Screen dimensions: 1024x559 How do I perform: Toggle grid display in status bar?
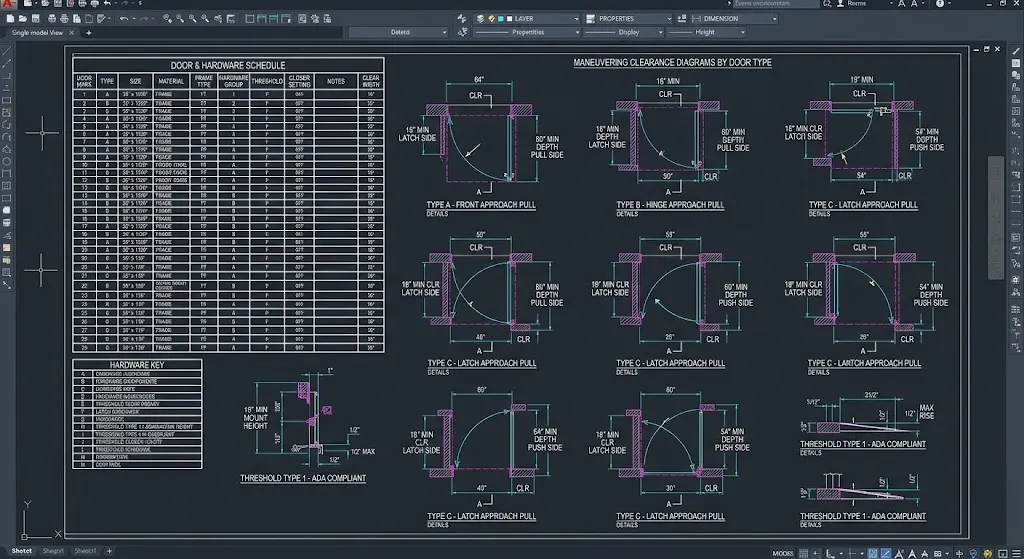pos(803,553)
